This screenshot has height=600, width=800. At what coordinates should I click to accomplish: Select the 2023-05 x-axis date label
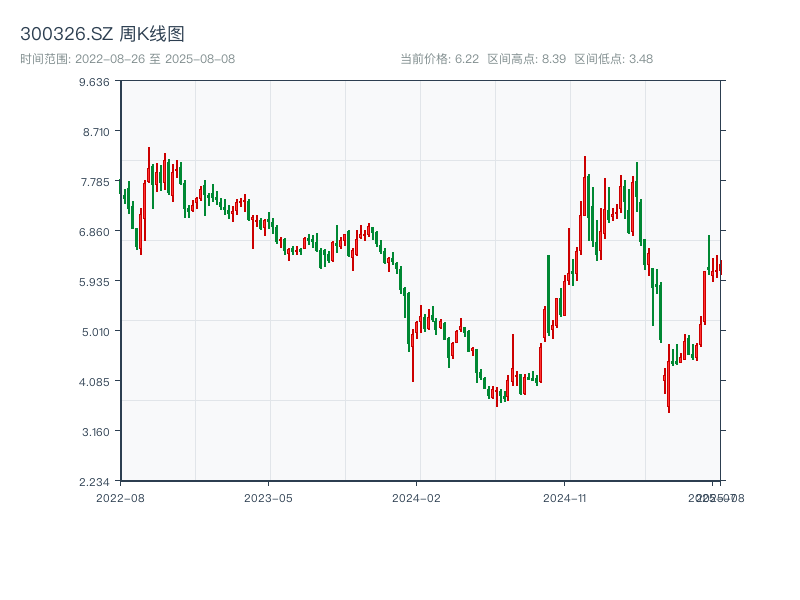[x=268, y=497]
